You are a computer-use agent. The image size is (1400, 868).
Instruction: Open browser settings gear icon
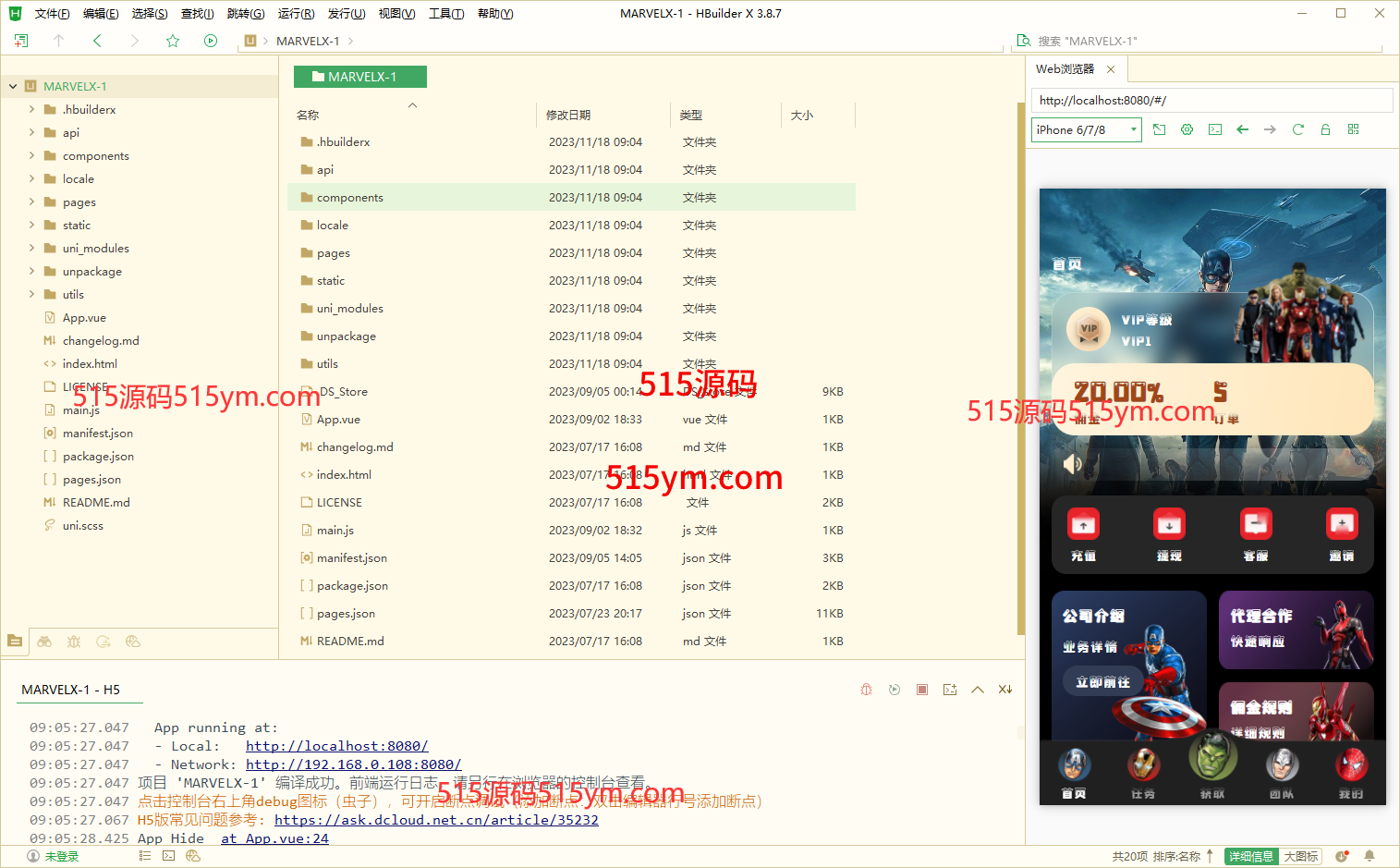click(1187, 129)
